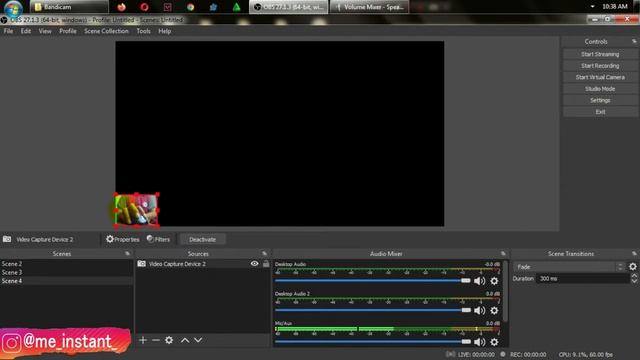Adjust Desktop Audio volume slider

pyautogui.click(x=373, y=280)
